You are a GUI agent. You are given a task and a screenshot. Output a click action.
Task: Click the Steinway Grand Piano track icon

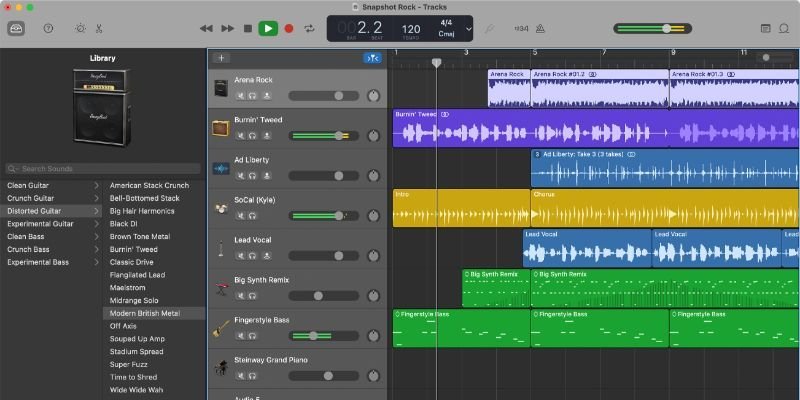coord(221,368)
